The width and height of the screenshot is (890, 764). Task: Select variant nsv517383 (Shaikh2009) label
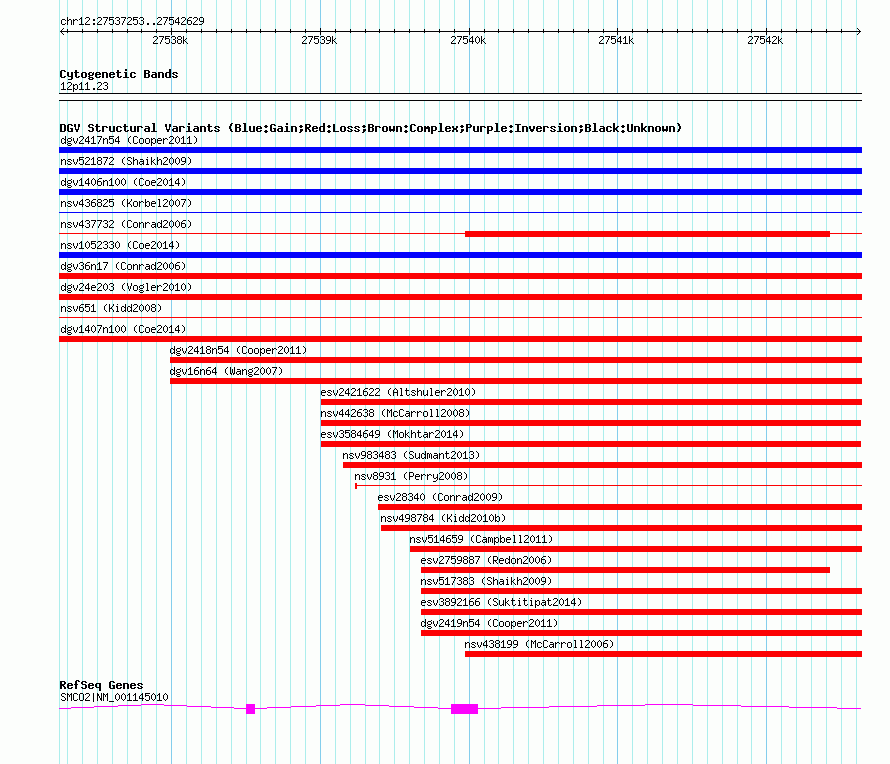(x=486, y=581)
